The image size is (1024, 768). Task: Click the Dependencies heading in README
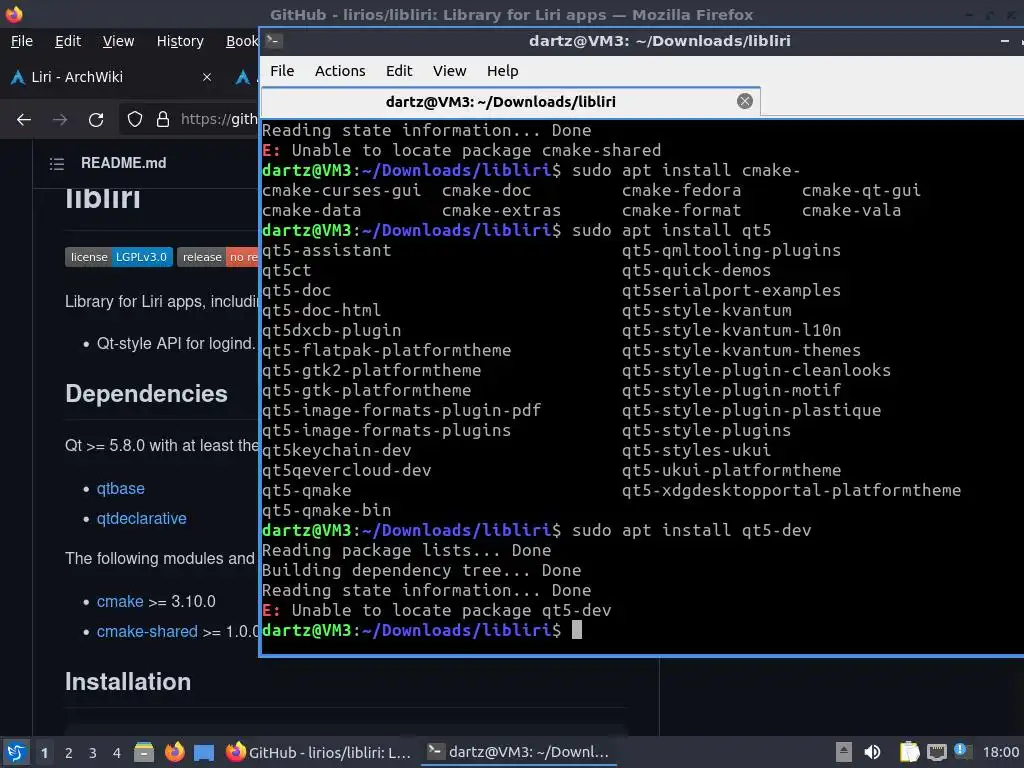click(146, 393)
